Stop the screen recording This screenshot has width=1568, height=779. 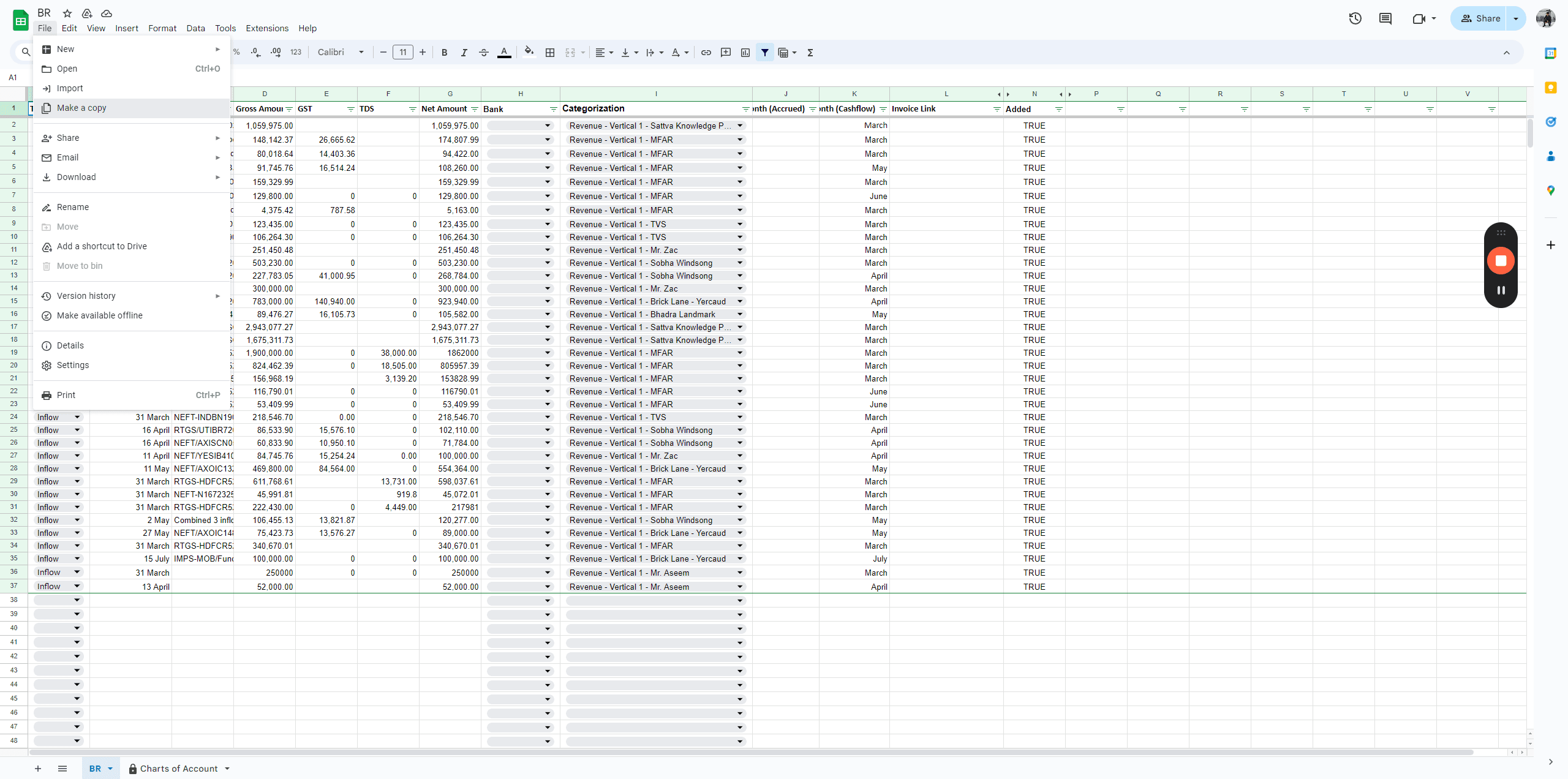pyautogui.click(x=1501, y=261)
